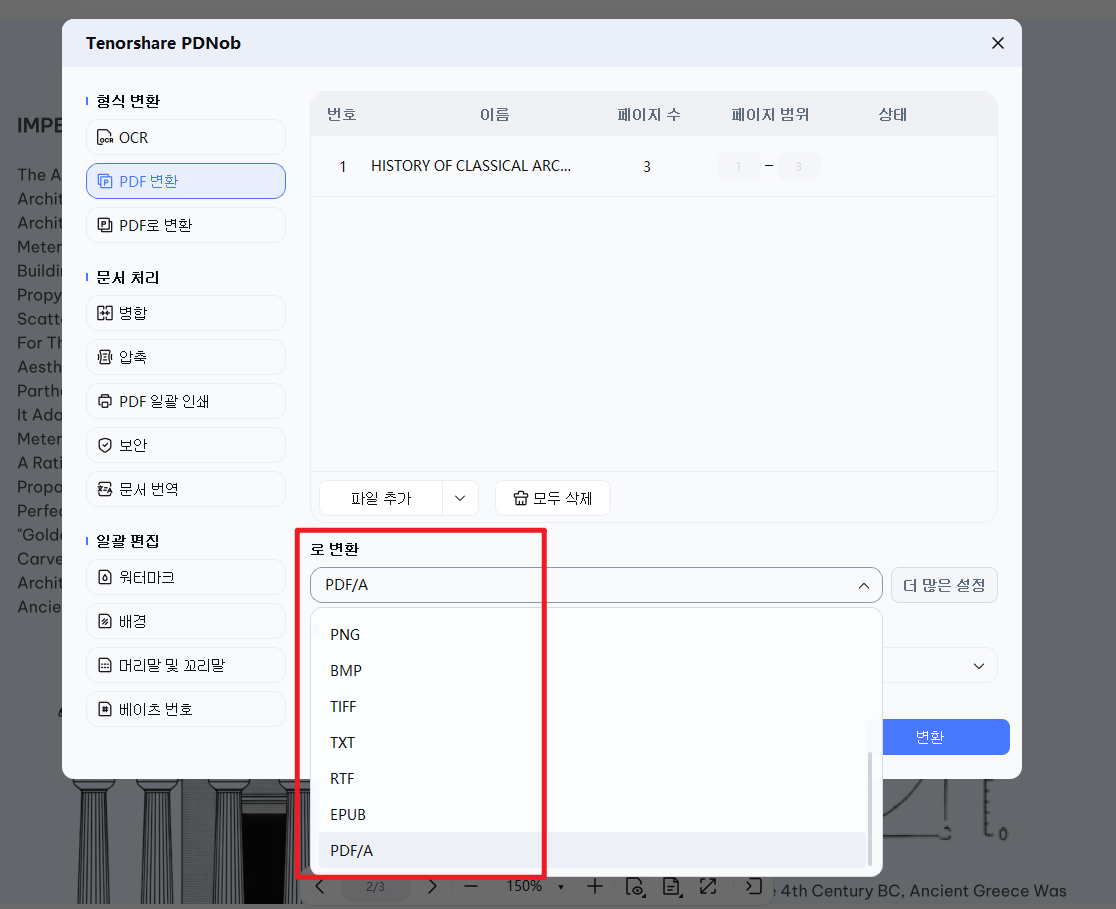Select 문서 번역 document translation
Viewport: 1116px width, 909px height.
(186, 489)
